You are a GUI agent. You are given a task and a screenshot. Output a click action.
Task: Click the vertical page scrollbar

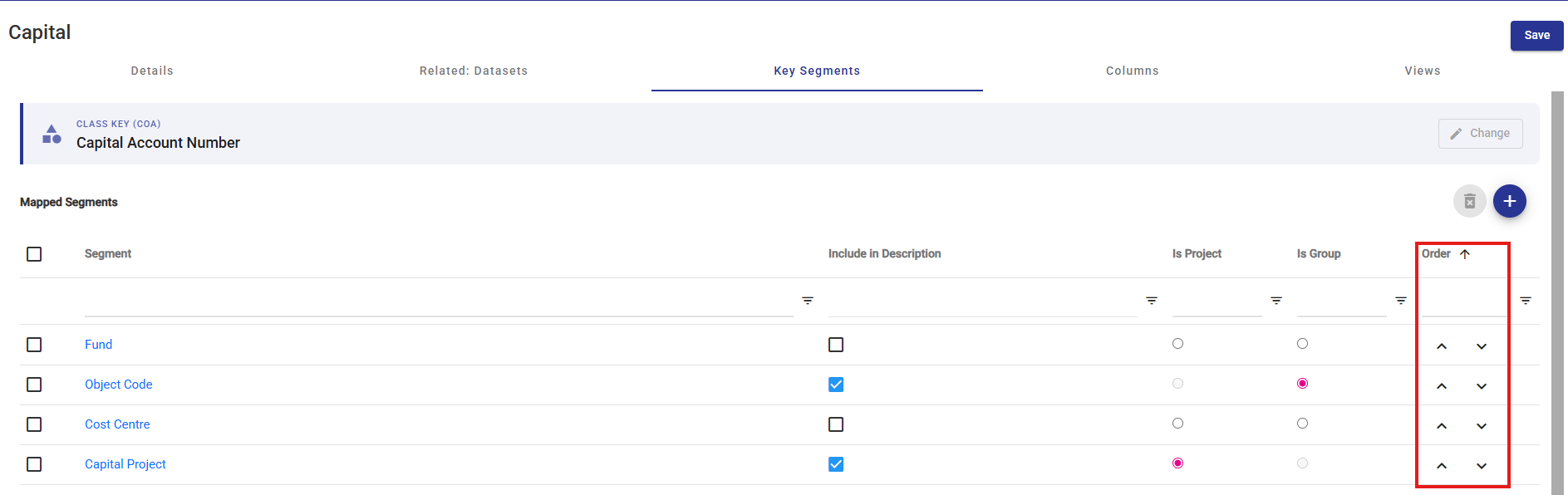click(1557, 292)
